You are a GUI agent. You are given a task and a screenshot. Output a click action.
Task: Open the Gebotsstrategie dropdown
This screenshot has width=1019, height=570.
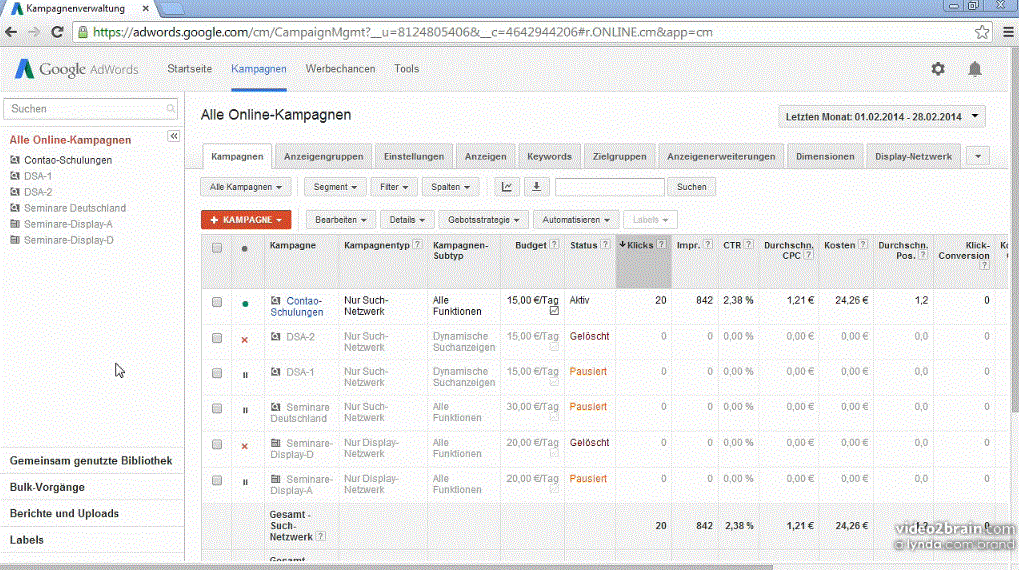(484, 220)
